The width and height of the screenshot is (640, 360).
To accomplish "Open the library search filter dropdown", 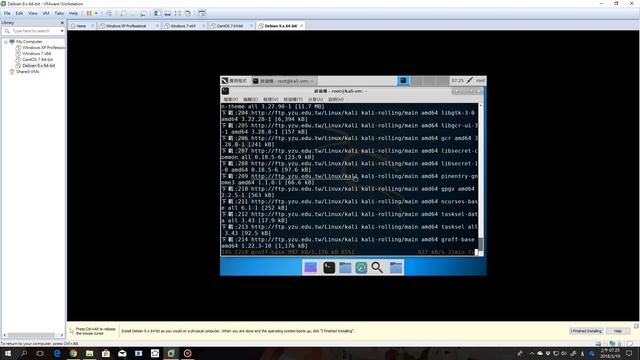I will [62, 31].
